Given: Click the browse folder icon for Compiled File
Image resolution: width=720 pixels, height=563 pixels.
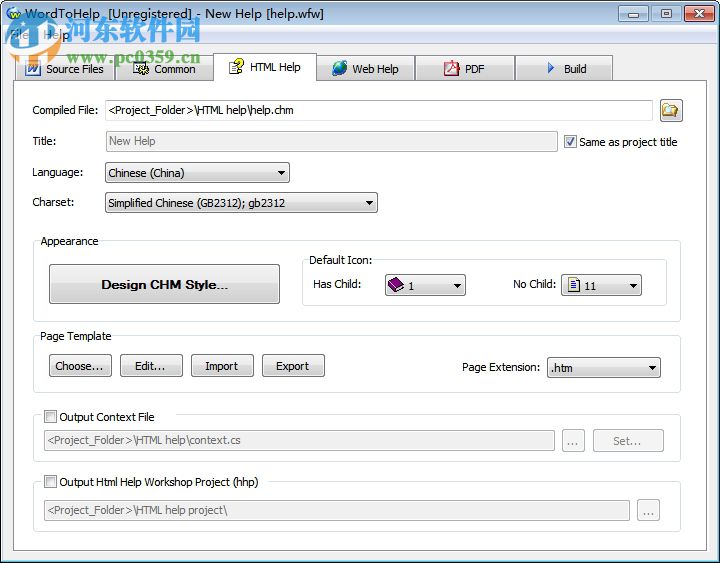Looking at the screenshot, I should click(671, 111).
